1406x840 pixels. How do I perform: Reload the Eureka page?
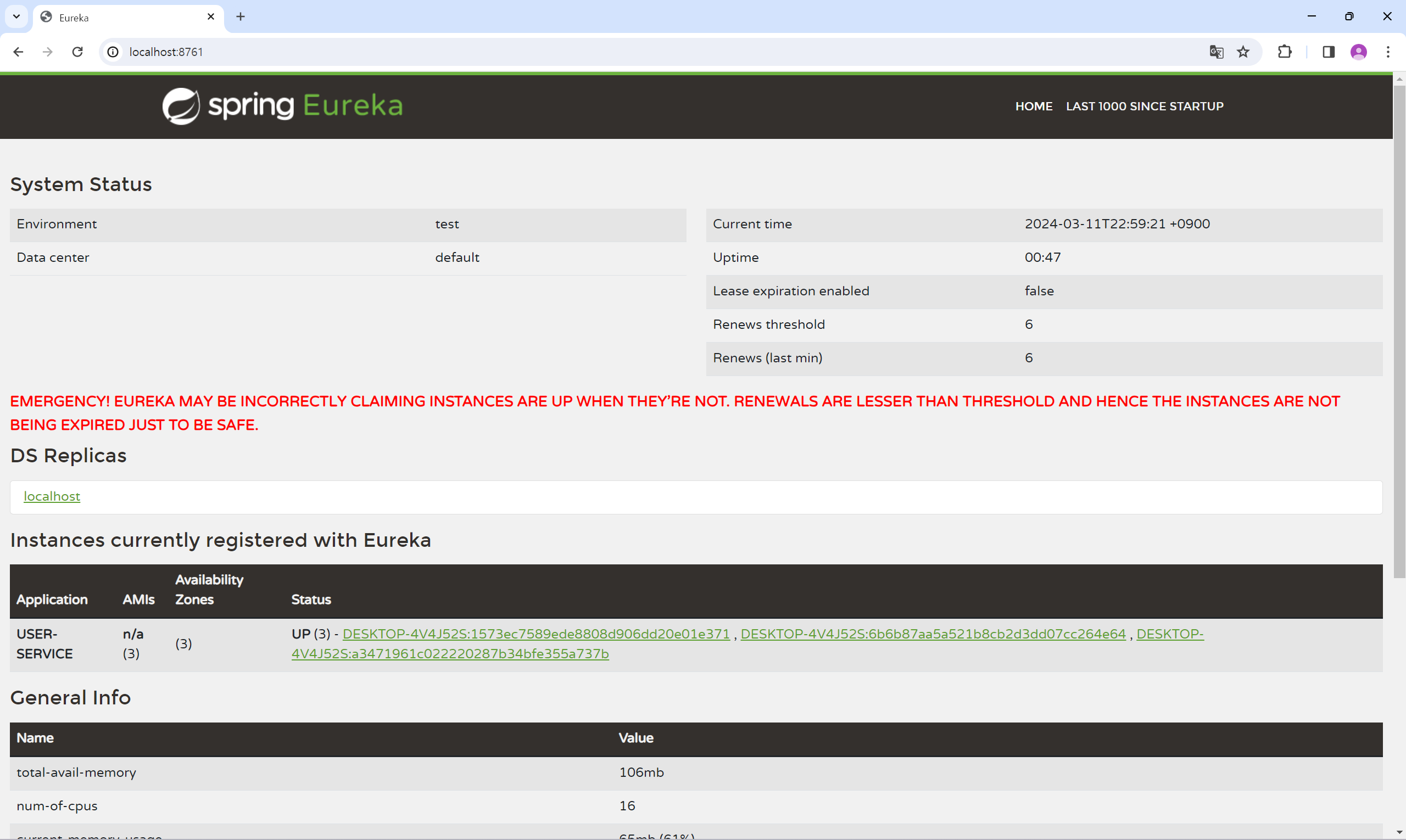(77, 52)
